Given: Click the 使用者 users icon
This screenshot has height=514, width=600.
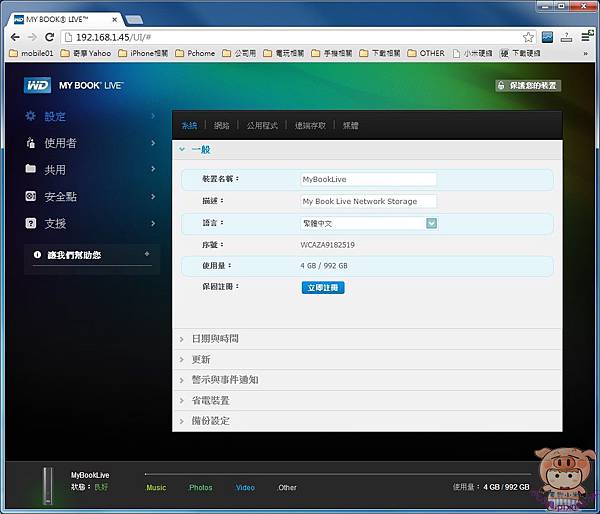Looking at the screenshot, I should coord(31,143).
